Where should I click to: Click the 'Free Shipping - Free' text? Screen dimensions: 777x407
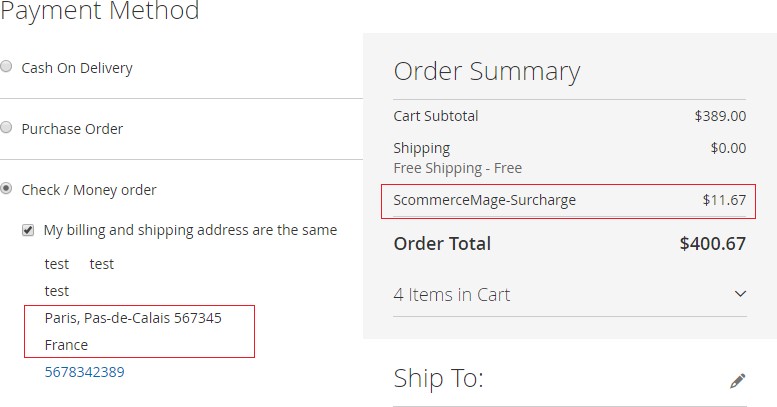point(458,168)
